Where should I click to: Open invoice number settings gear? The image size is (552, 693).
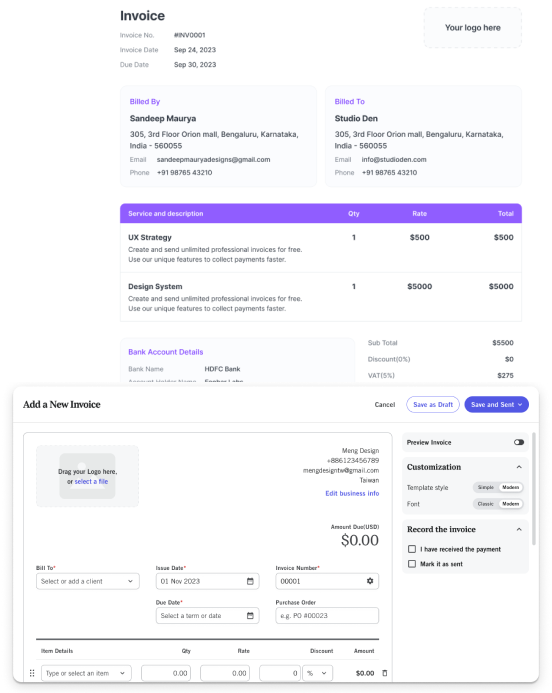tap(370, 581)
